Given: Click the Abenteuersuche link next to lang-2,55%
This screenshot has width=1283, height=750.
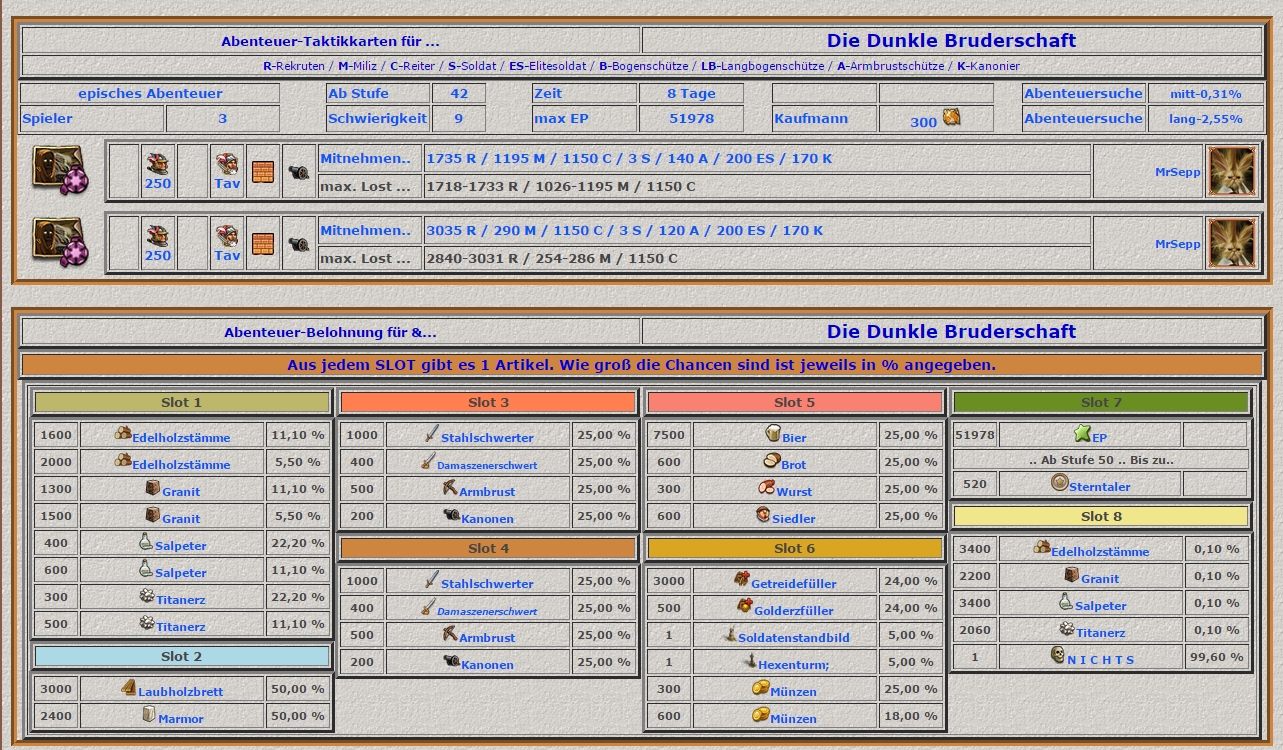Looking at the screenshot, I should pos(1083,118).
